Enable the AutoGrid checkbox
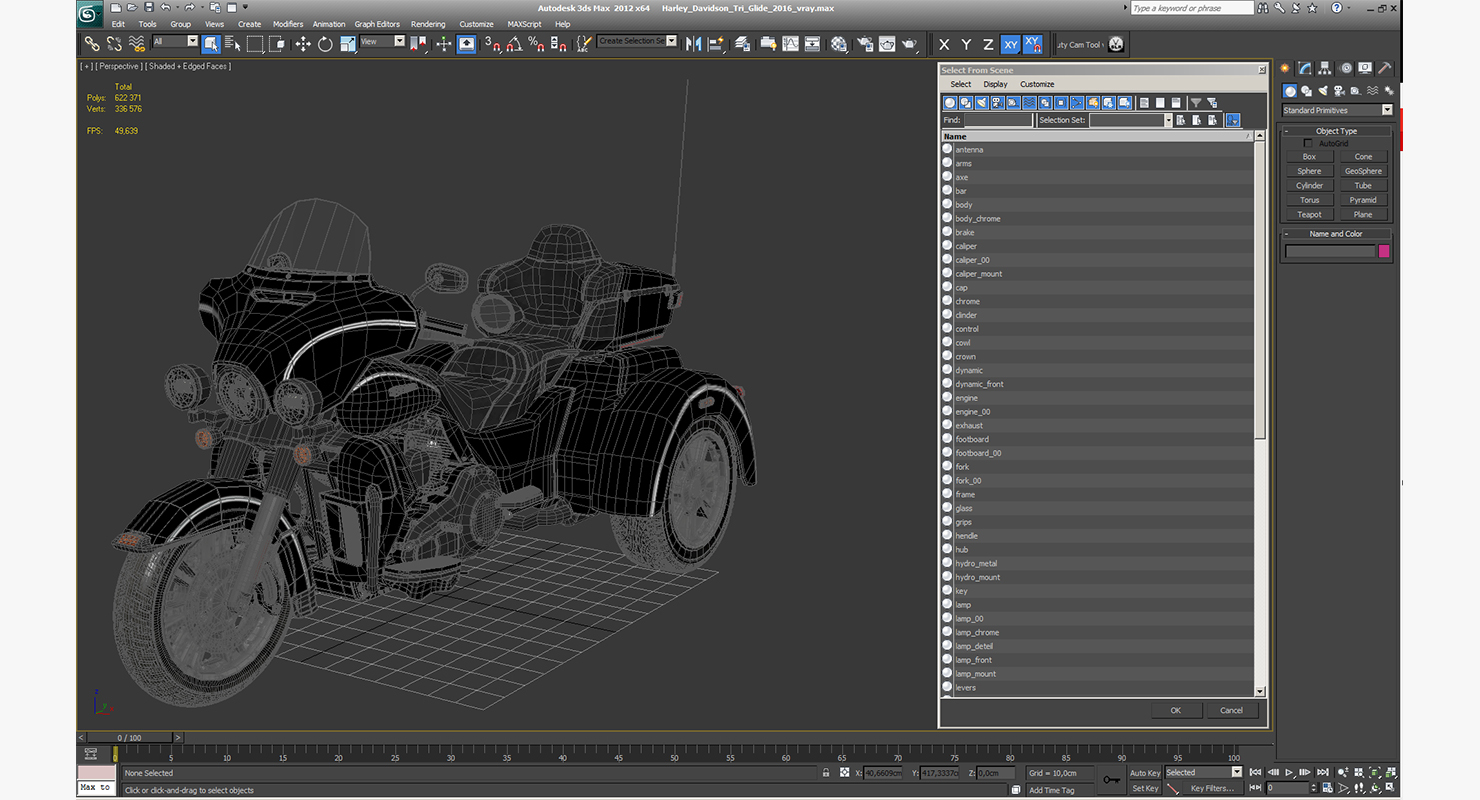Viewport: 1480px width, 800px height. pos(1308,144)
